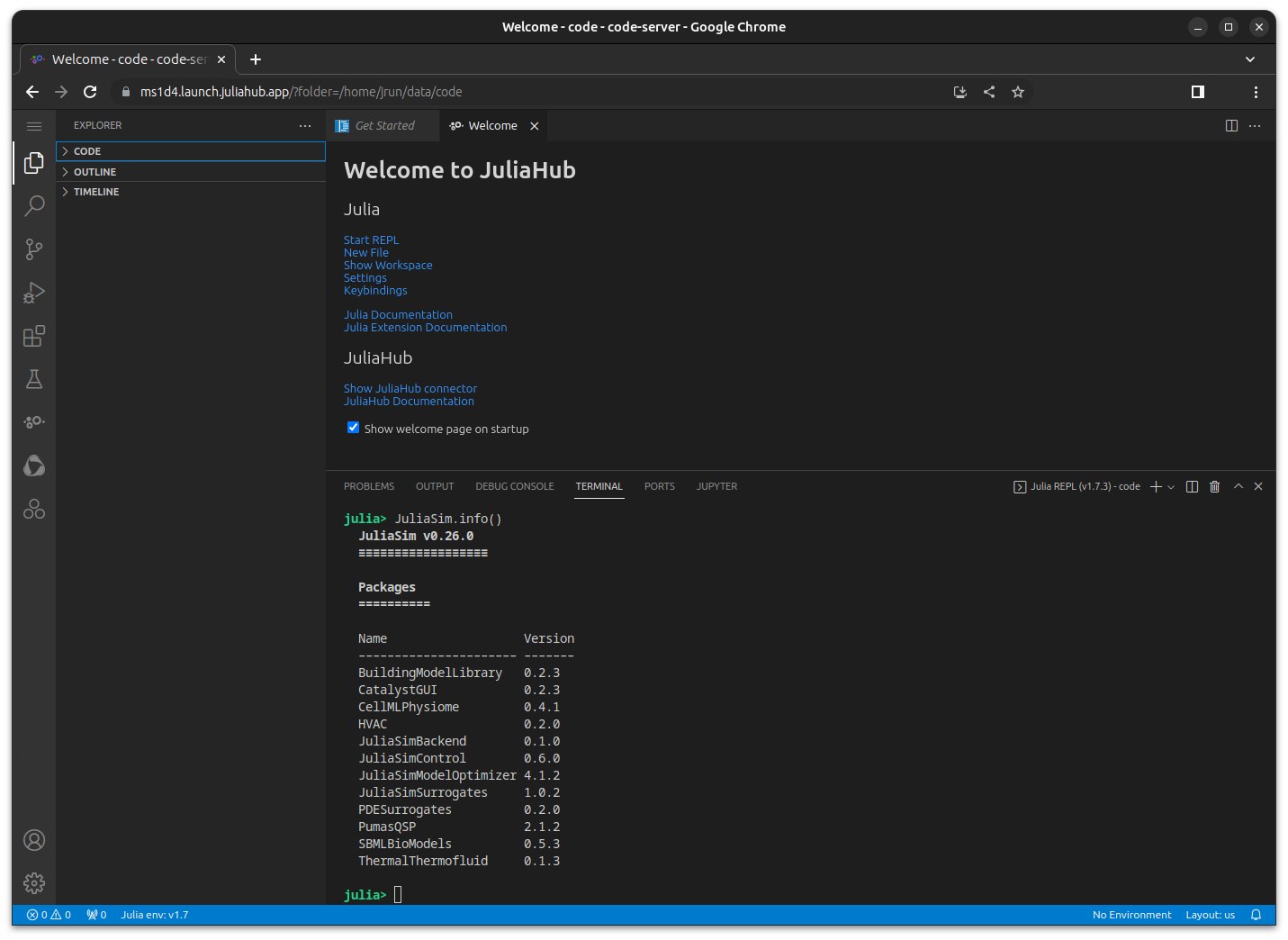Click No Environment in status bar

[1131, 915]
